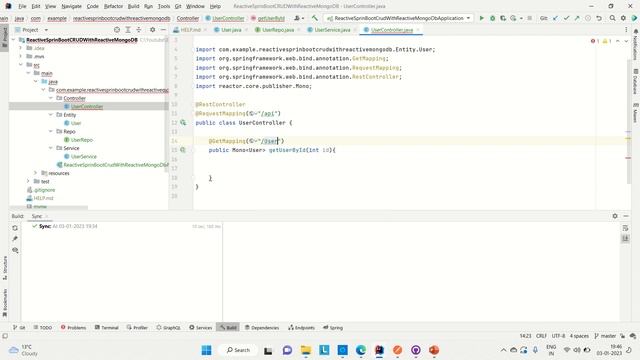Build the project with the hammer icon
Image resolution: width=640 pixels, height=360 pixels.
pyautogui.click(x=315, y=18)
